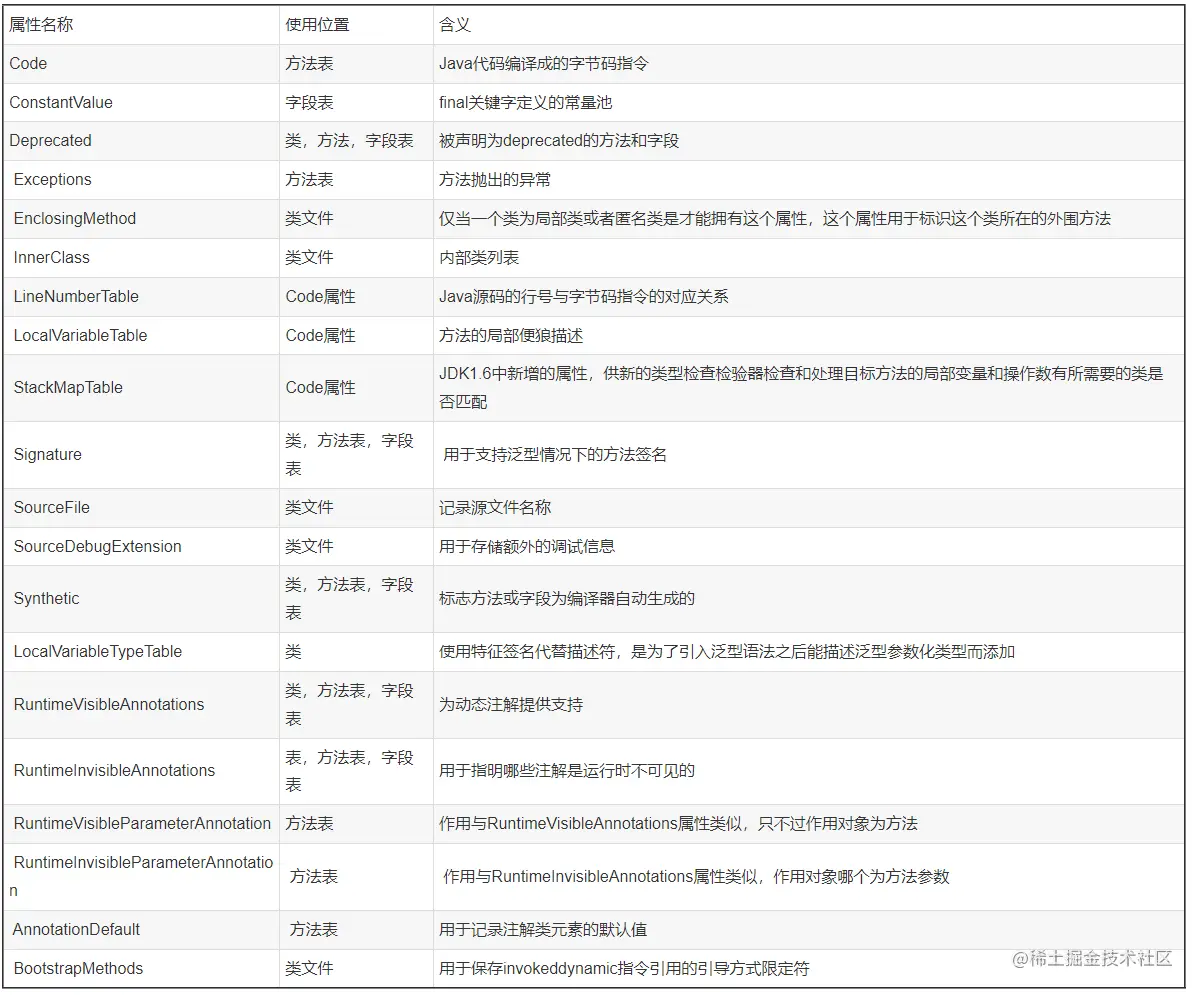Screen dimensions: 1199x995
Task: Click the "使用位置" column header
Action: (x=356, y=24)
